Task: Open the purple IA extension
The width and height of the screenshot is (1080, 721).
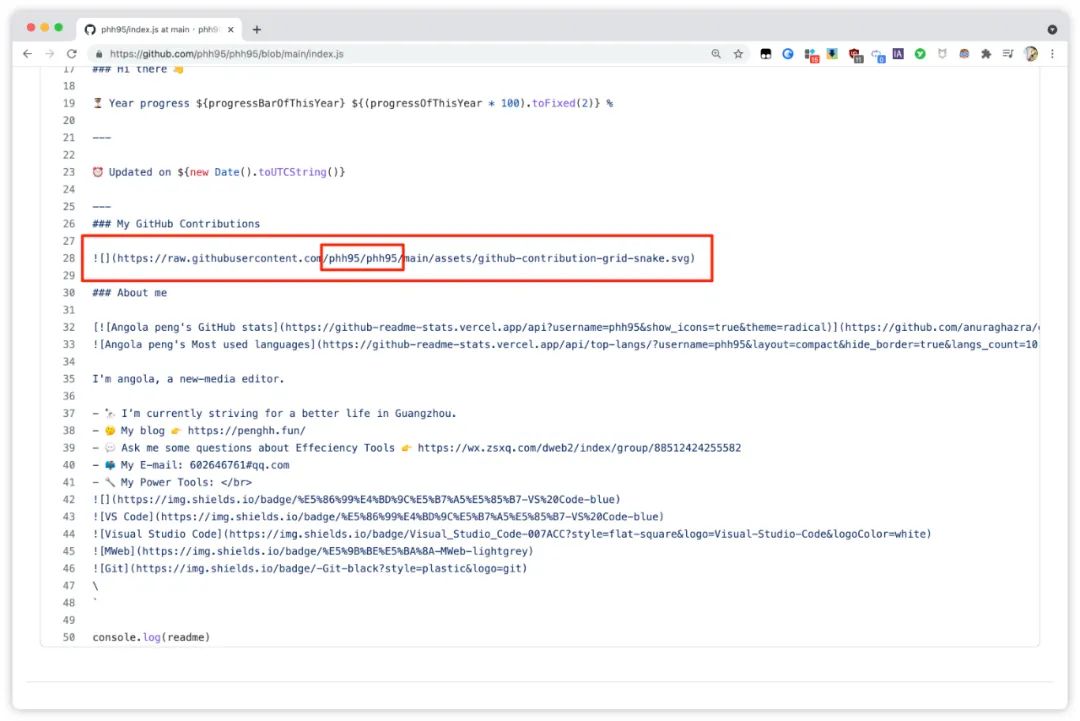Action: click(x=898, y=54)
